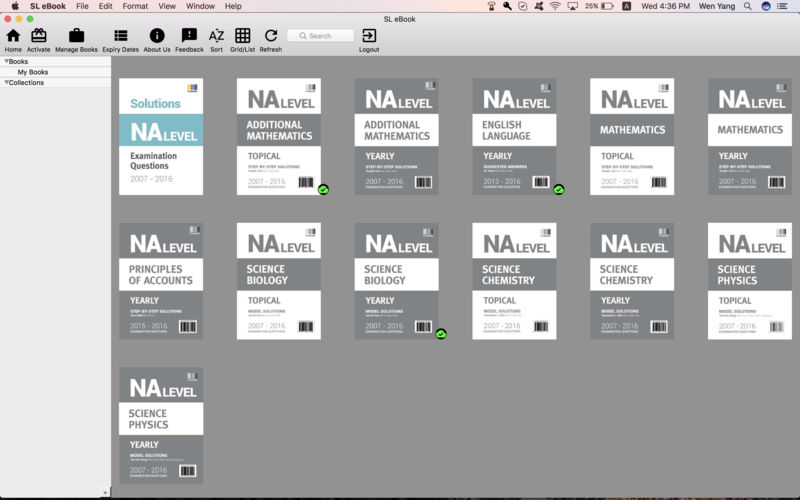This screenshot has width=800, height=500.
Task: Open Notification Center list icon
Action: pyautogui.click(x=782, y=6)
